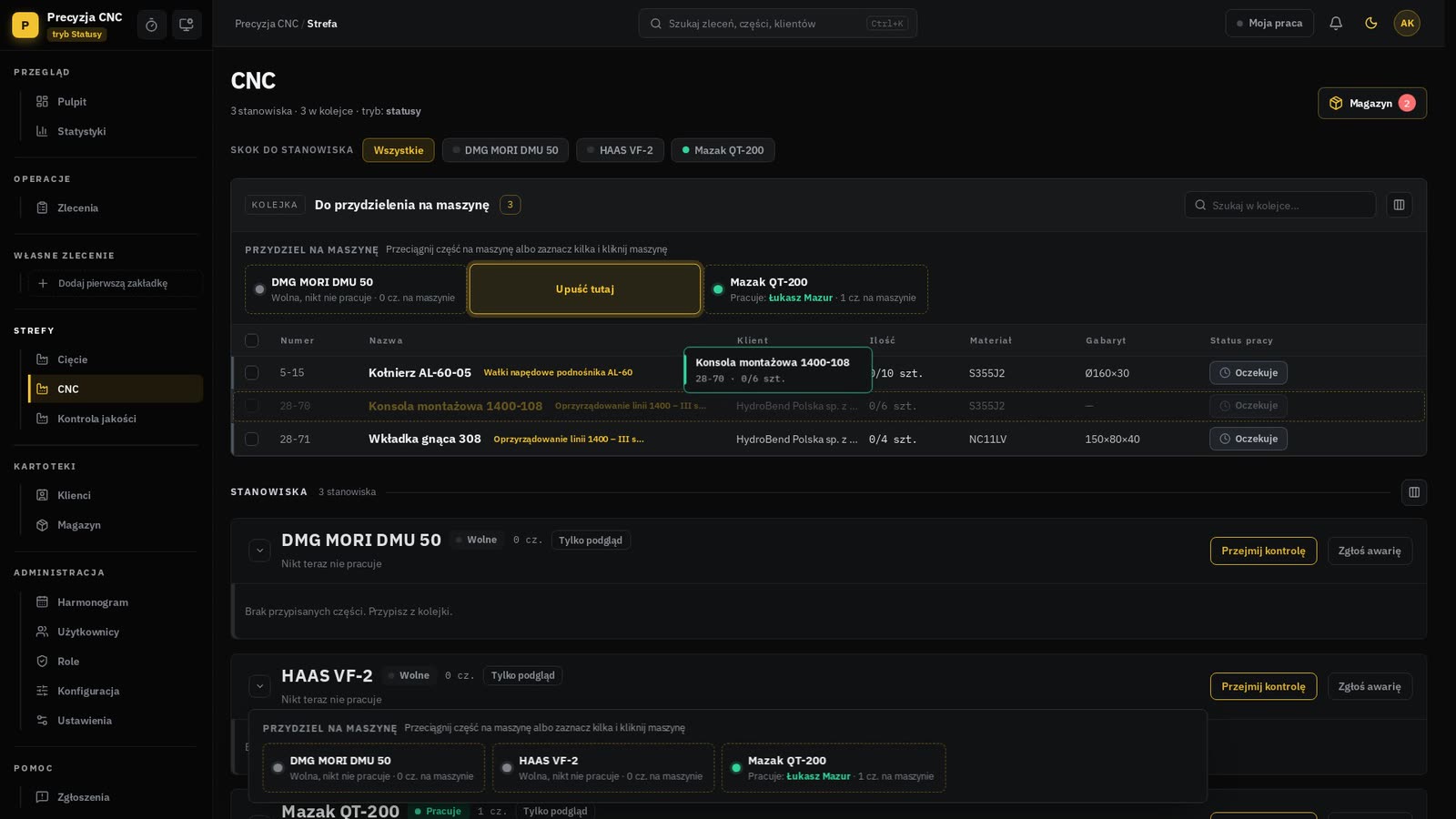
Task: Jump to Mazak QT-200 filter chip
Action: 723,150
